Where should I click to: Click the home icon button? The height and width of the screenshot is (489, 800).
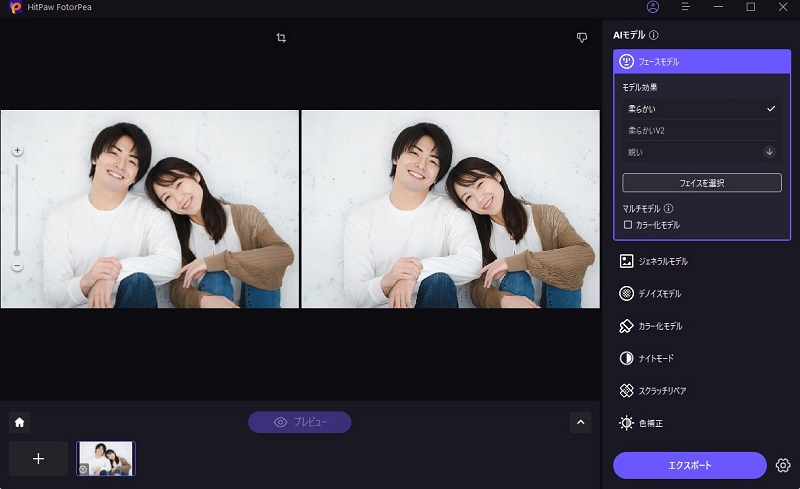tap(19, 422)
